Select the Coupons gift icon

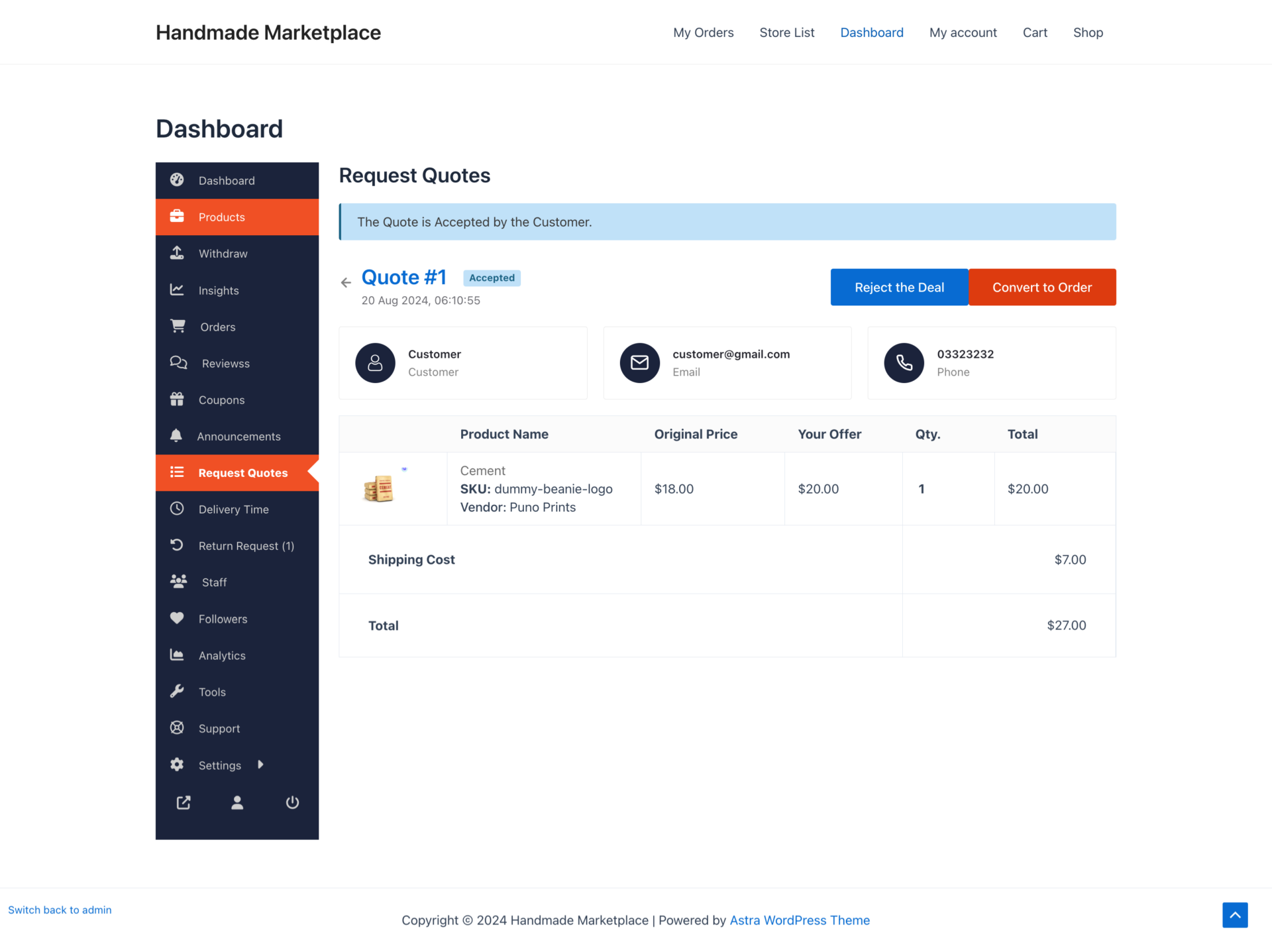(x=178, y=399)
